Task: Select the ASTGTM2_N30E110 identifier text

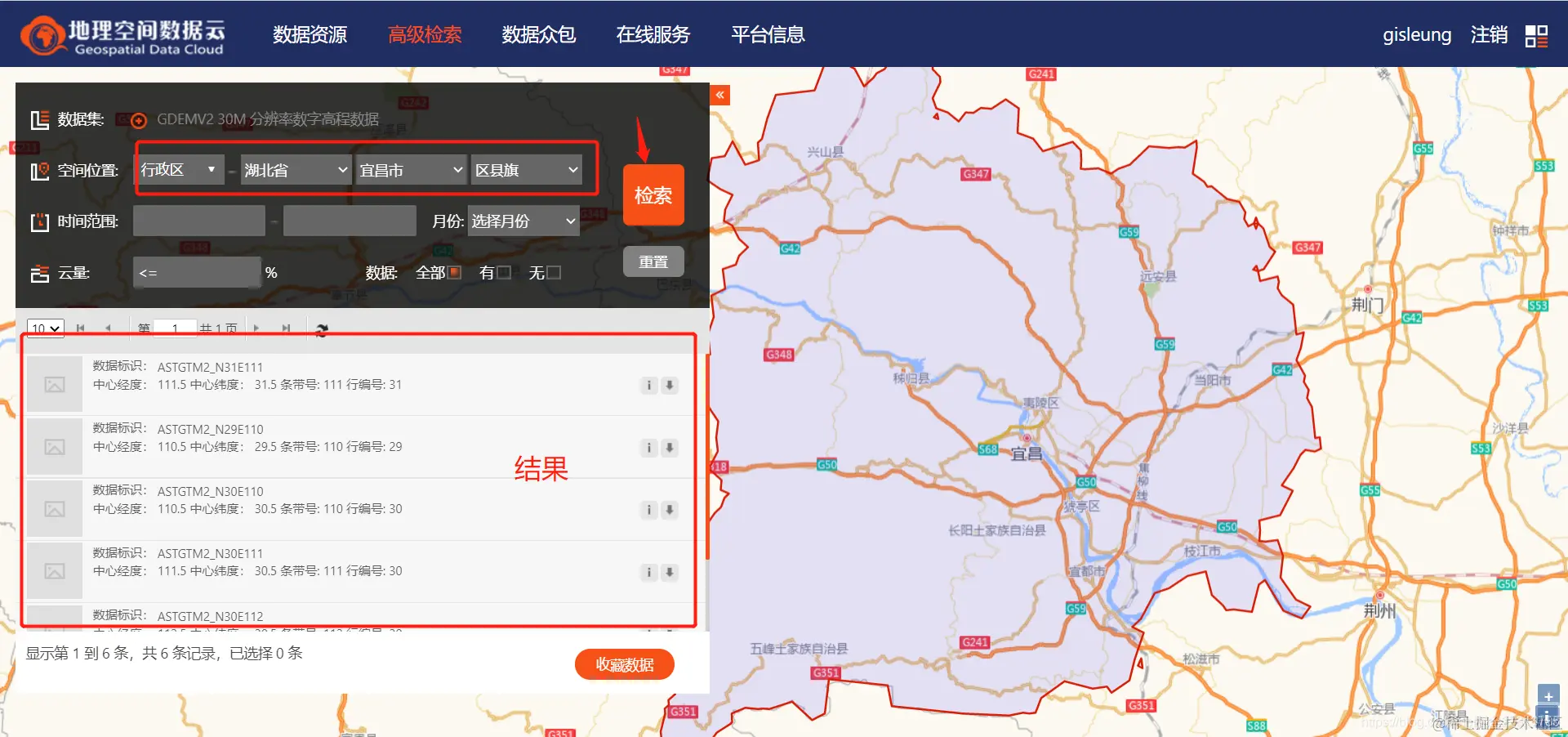Action: 210,491
